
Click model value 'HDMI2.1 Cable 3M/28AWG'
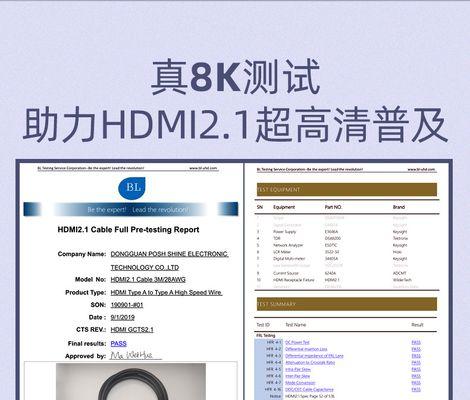coord(148,279)
